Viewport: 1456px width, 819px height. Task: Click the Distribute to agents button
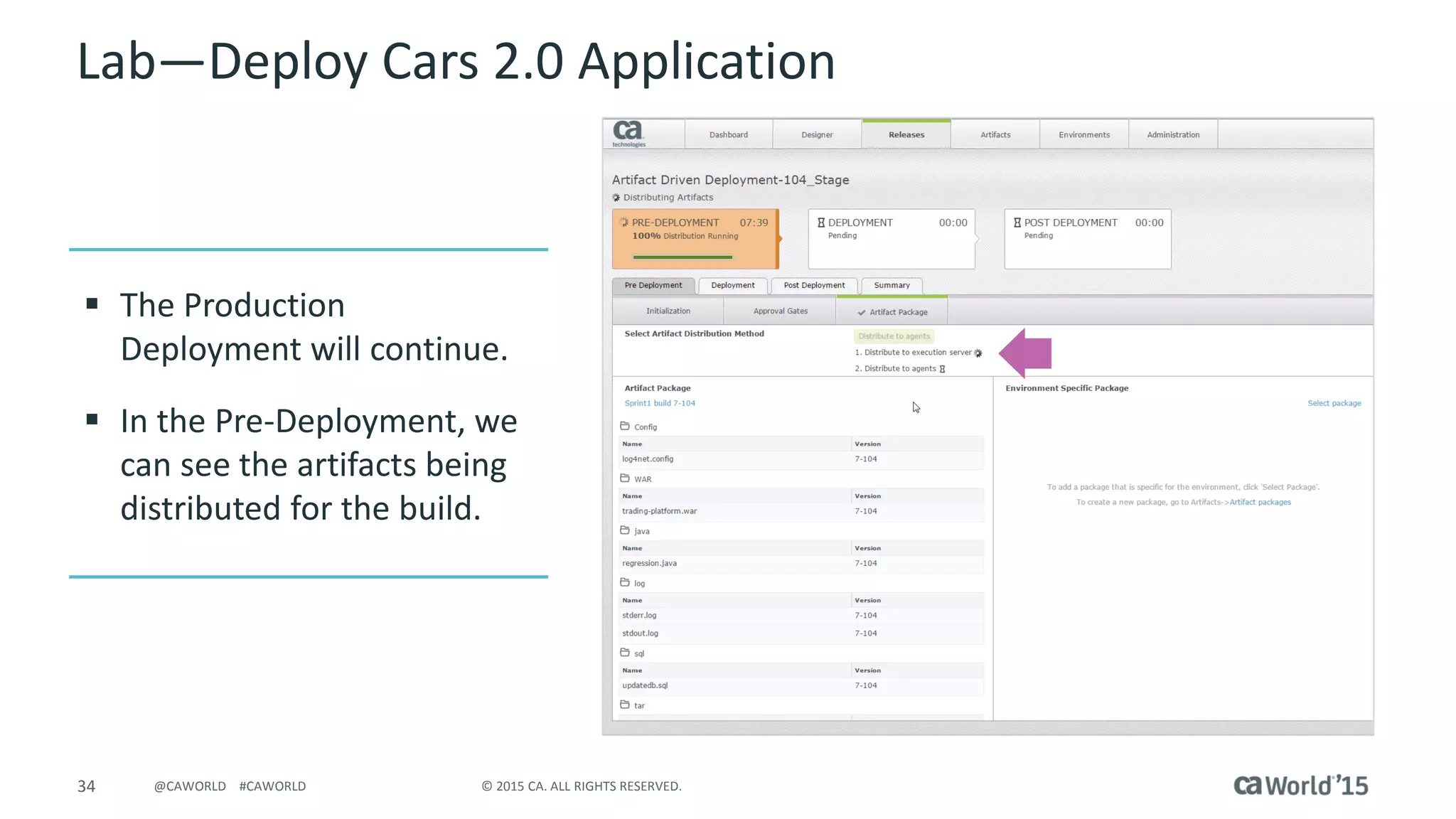point(894,336)
